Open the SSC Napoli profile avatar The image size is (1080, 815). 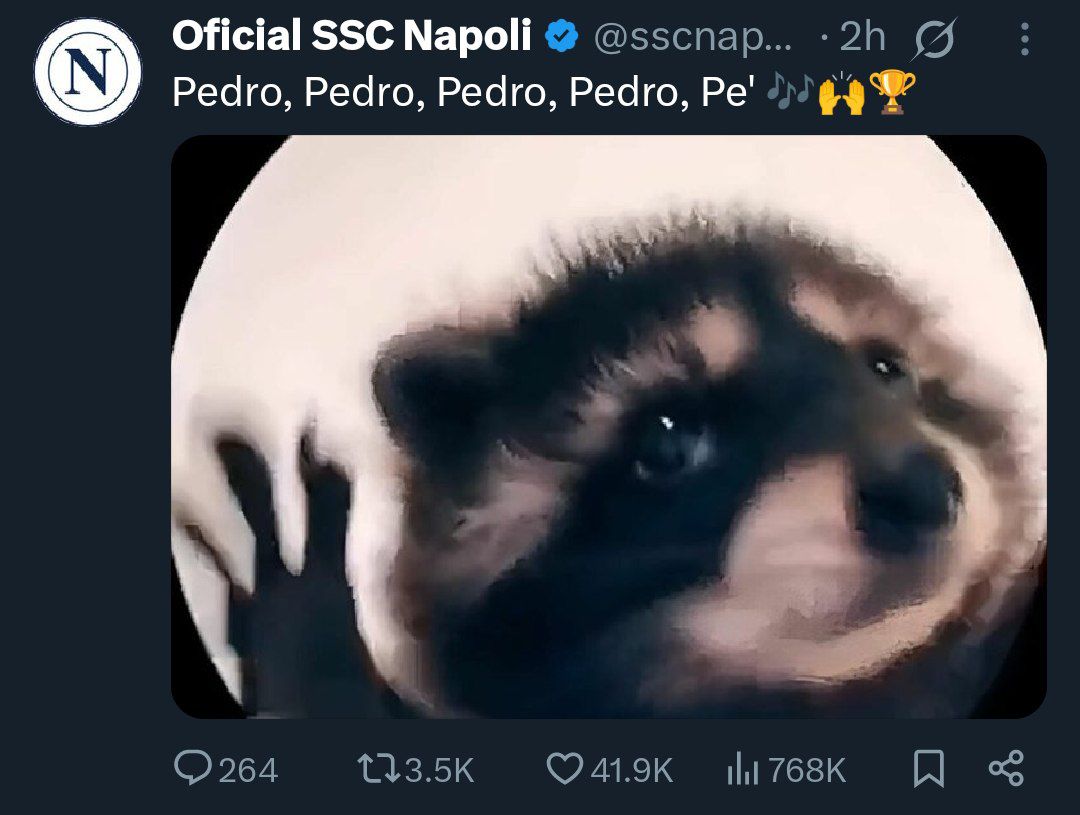pos(88,72)
